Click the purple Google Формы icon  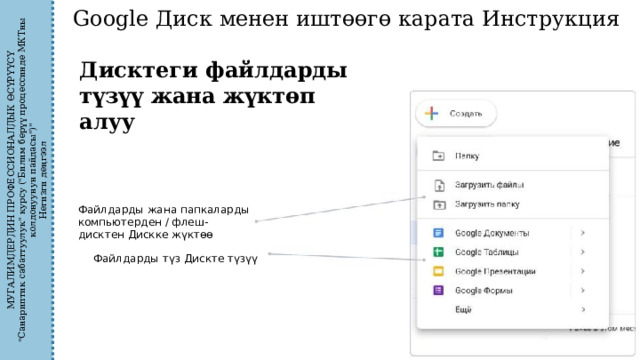pos(438,290)
